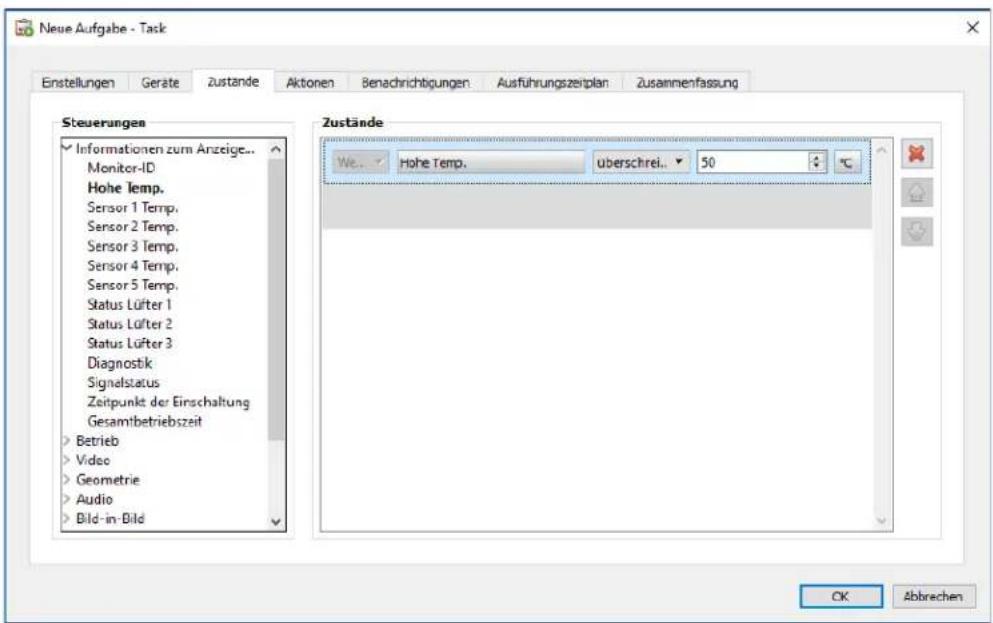This screenshot has height=623, width=993.
Task: Collapse Informationen zum Anzeige node
Action: coord(66,148)
